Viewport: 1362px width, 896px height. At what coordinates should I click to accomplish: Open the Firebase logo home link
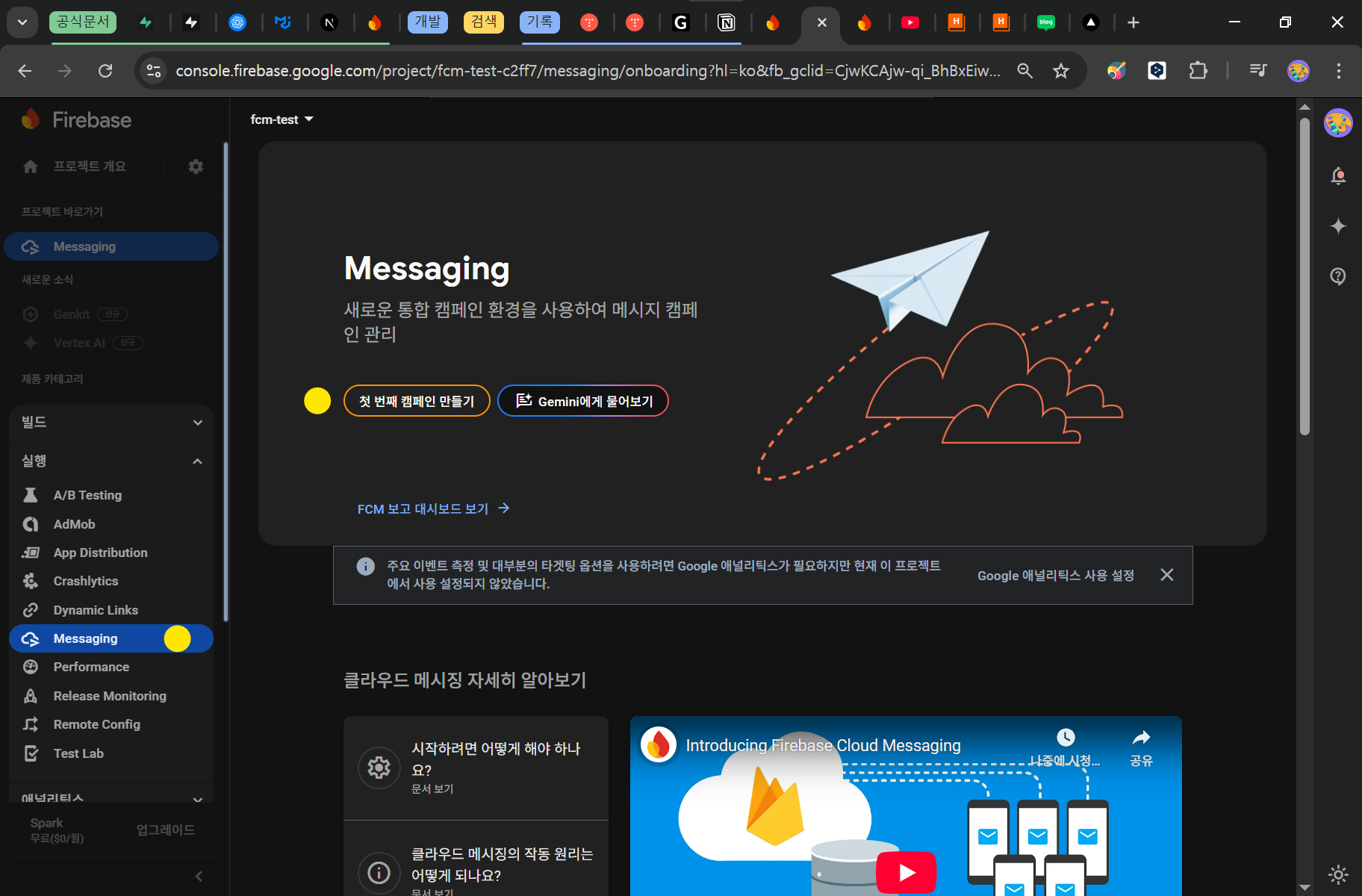pyautogui.click(x=77, y=119)
